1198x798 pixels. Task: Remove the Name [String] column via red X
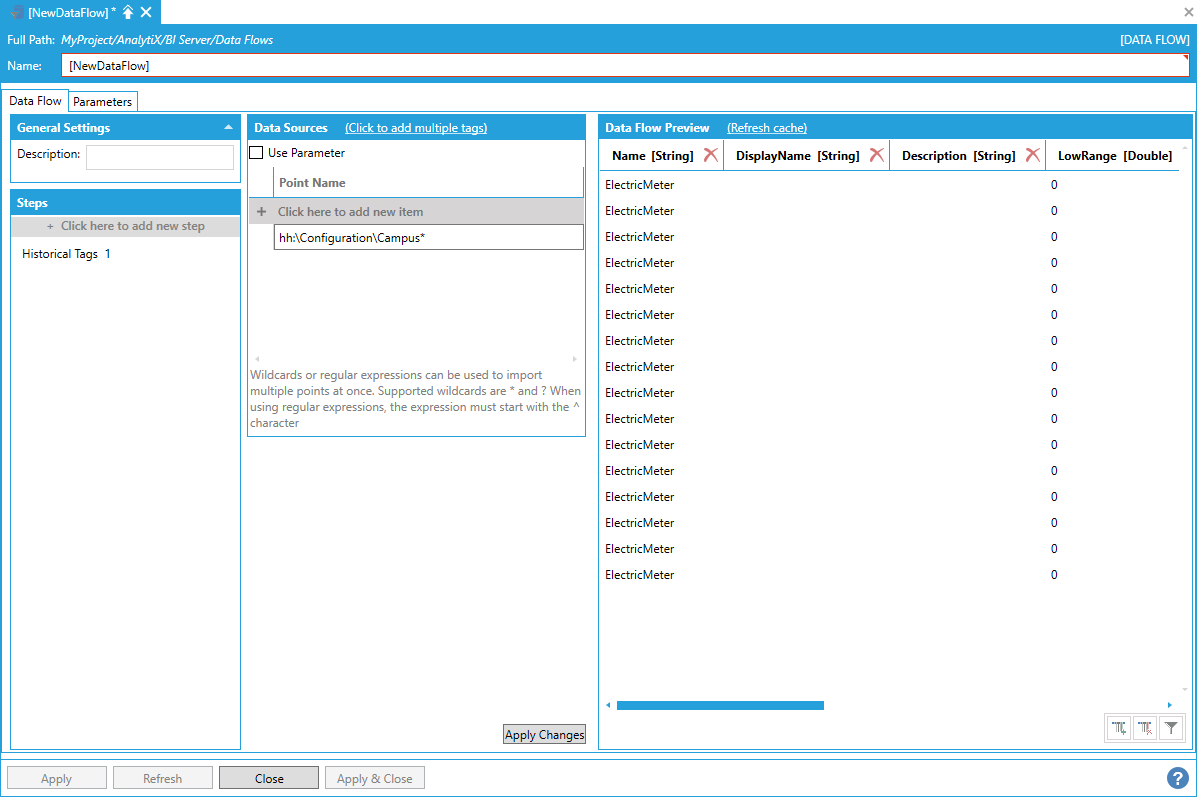(x=711, y=155)
